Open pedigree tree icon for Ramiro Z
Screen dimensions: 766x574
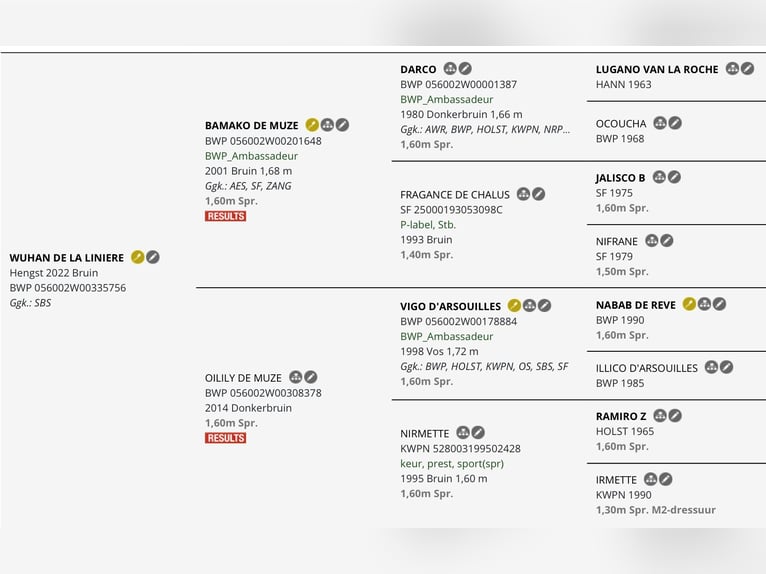(x=660, y=416)
